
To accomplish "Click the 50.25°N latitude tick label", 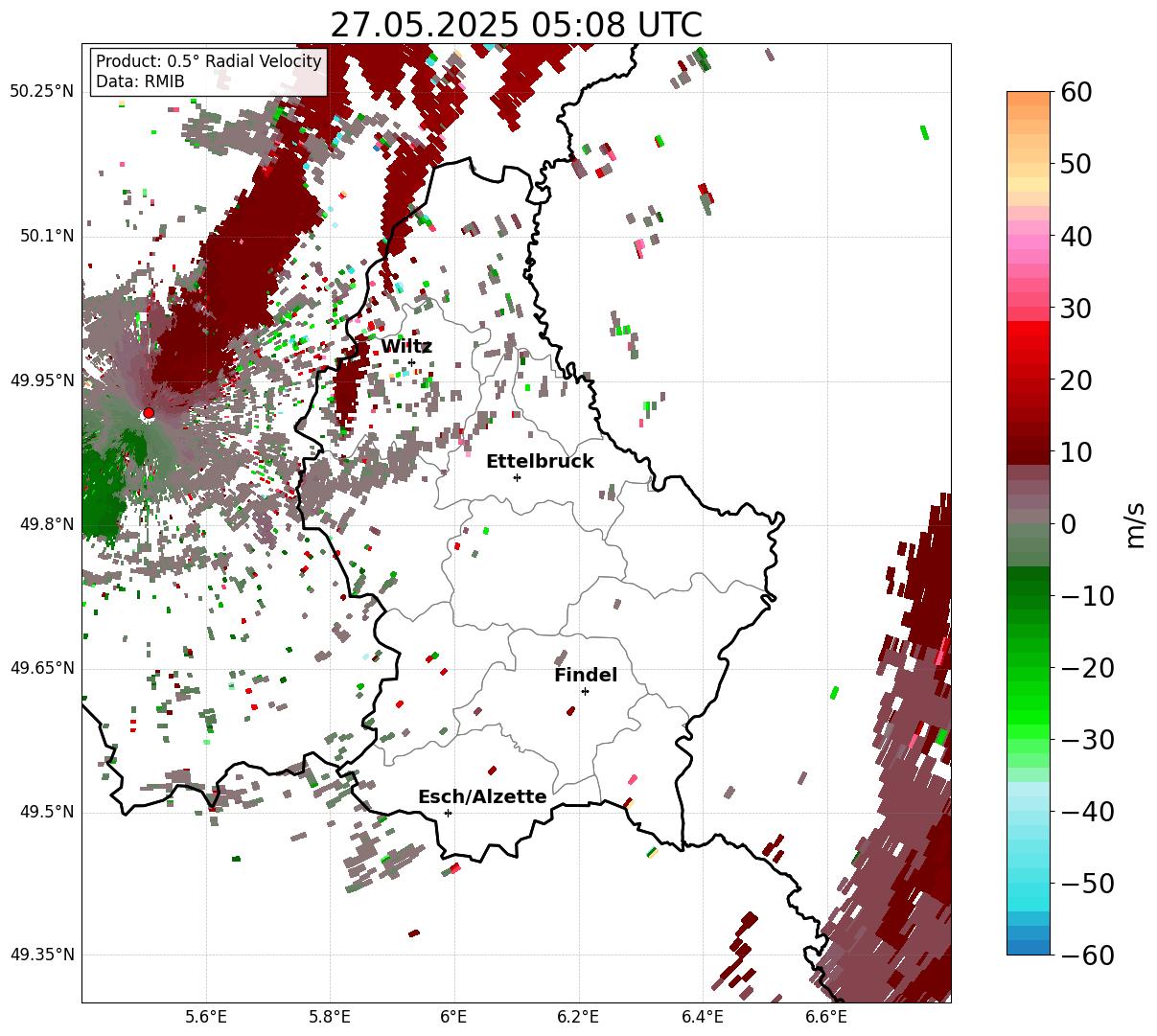I will pos(42,92).
